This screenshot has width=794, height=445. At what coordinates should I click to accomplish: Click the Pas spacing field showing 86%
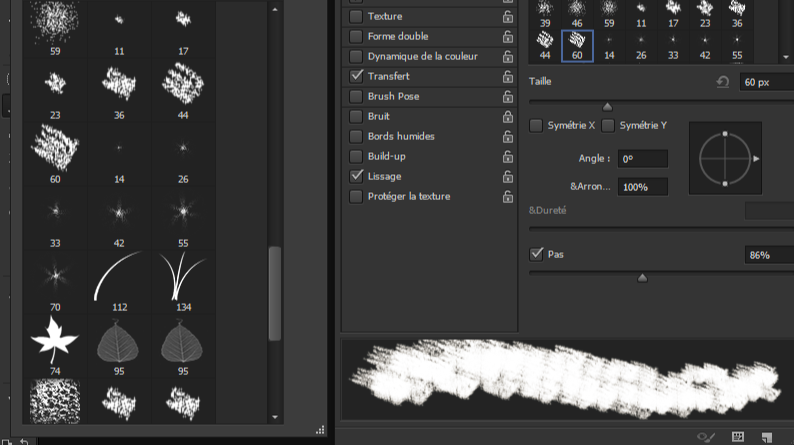(769, 255)
